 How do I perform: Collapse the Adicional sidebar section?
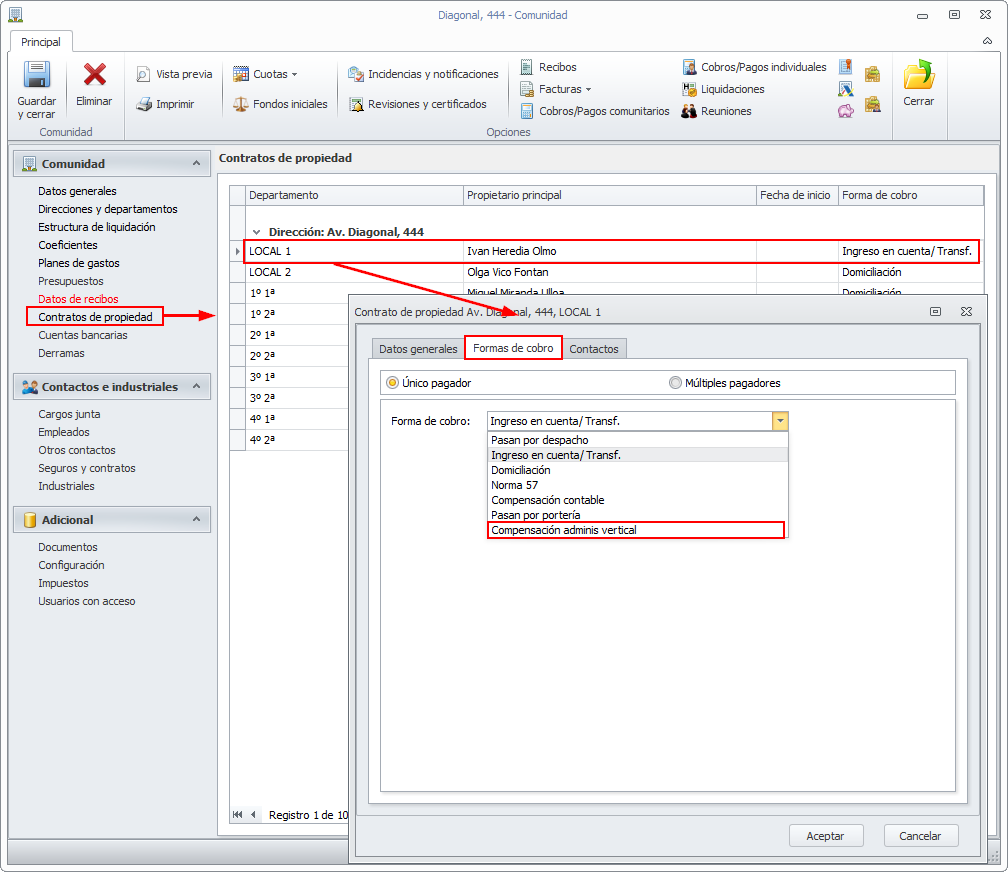(197, 520)
